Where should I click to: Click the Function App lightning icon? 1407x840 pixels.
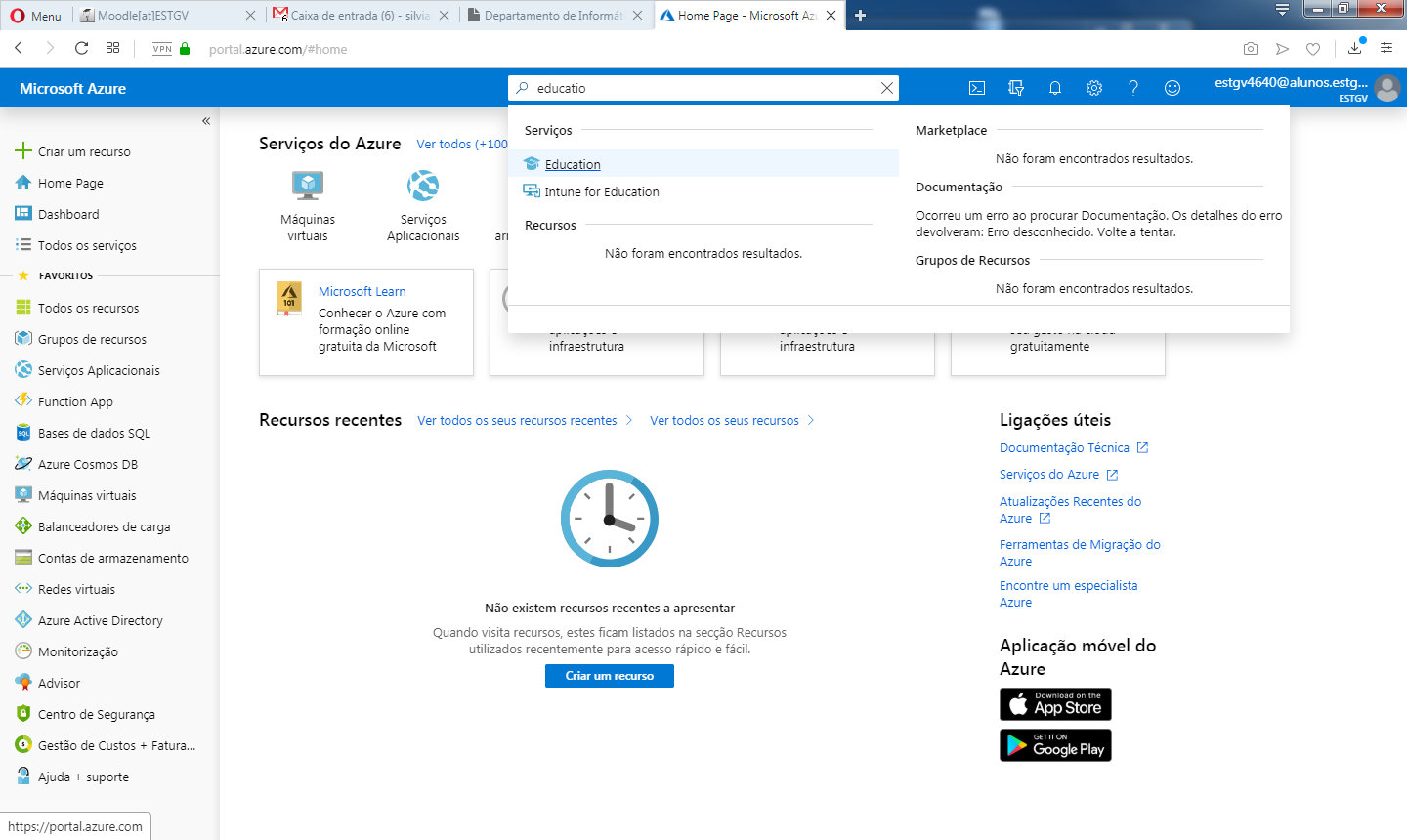(23, 401)
